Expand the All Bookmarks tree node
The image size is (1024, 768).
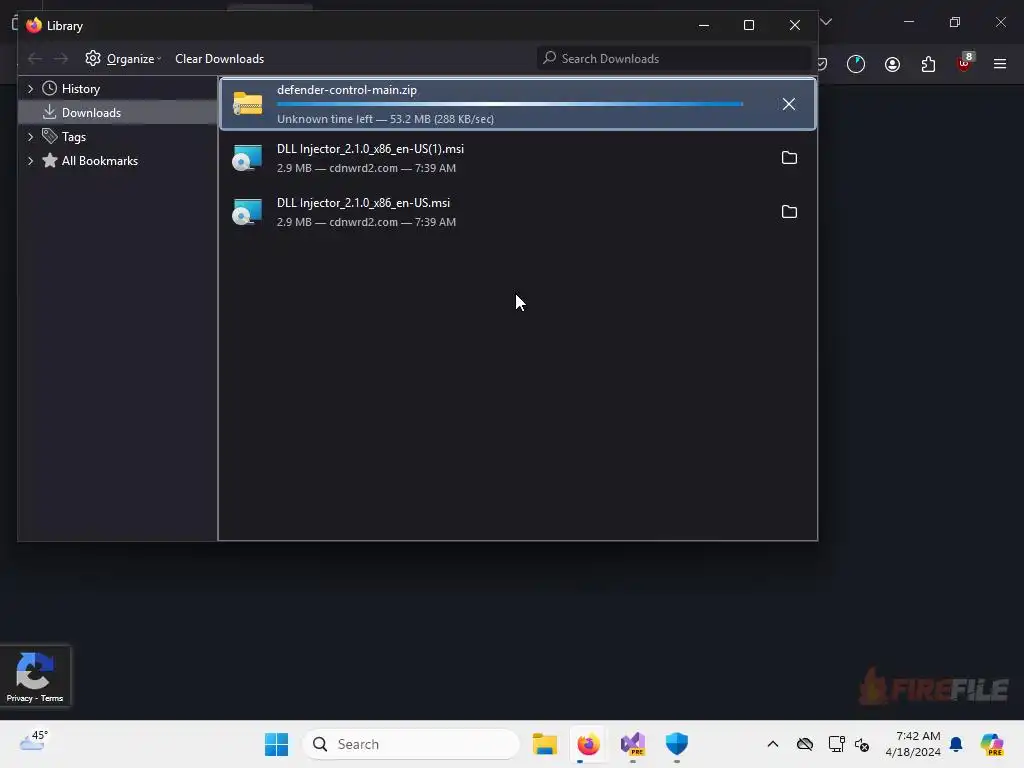coord(30,161)
